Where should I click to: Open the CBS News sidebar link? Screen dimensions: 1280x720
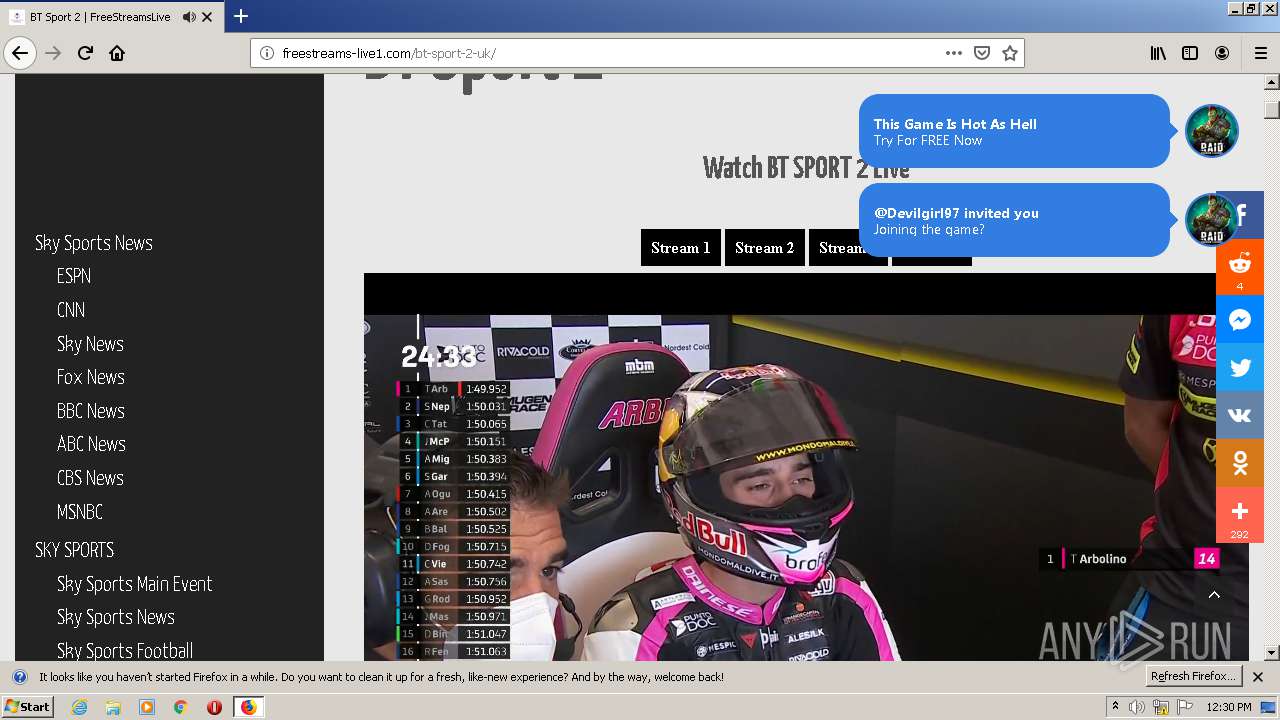(x=90, y=478)
